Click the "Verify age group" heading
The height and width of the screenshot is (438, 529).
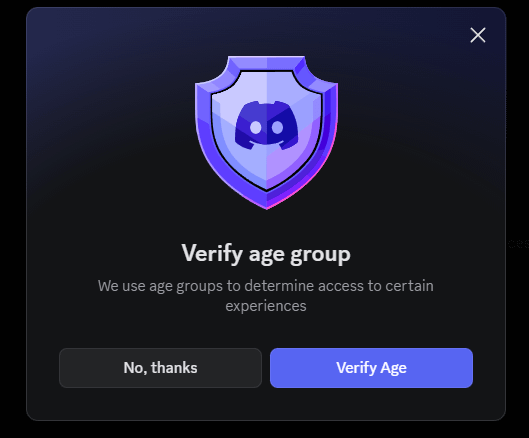266,253
